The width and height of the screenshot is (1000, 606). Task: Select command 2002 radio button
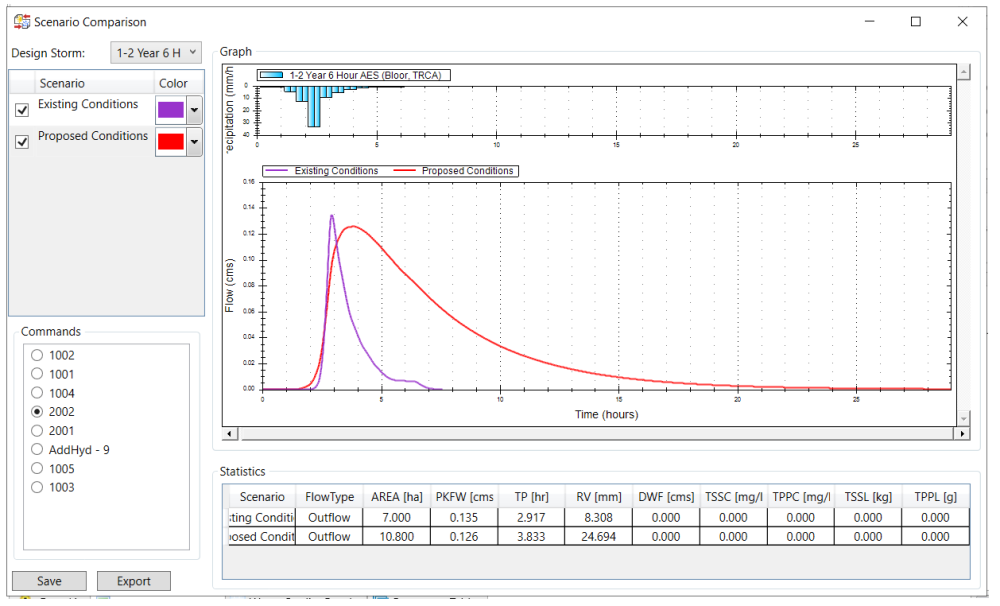click(x=37, y=411)
